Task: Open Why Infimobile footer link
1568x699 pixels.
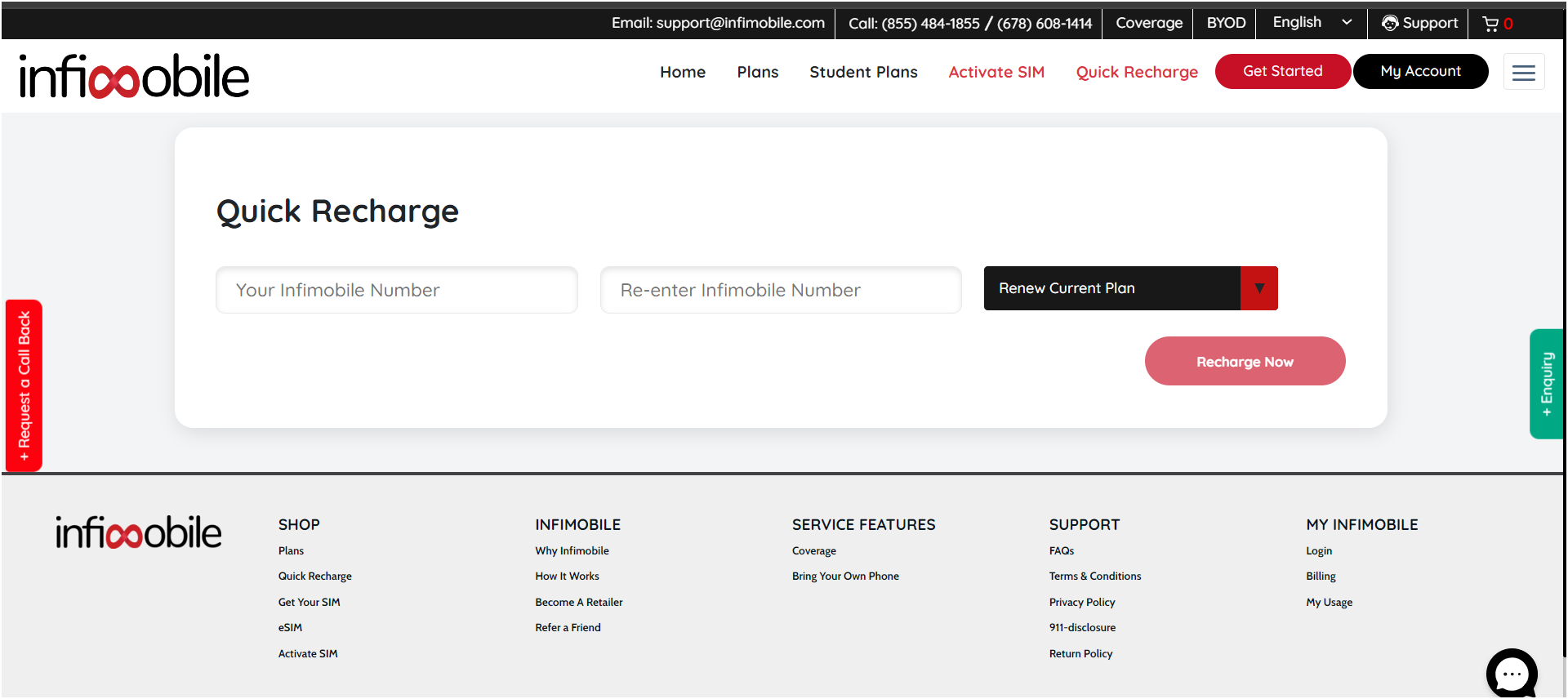Action: (572, 551)
